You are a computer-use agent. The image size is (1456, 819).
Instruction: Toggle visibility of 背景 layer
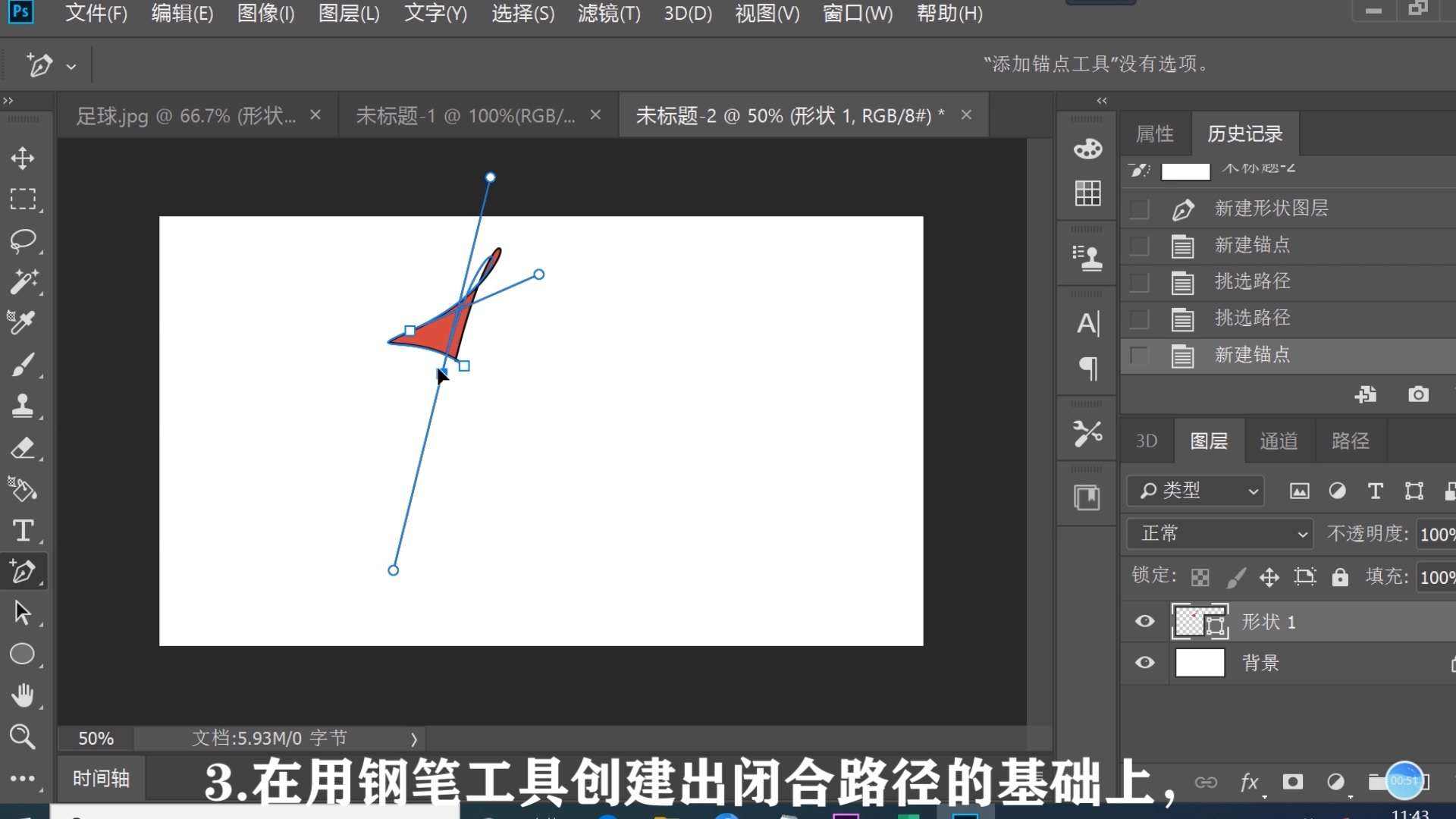[x=1145, y=663]
